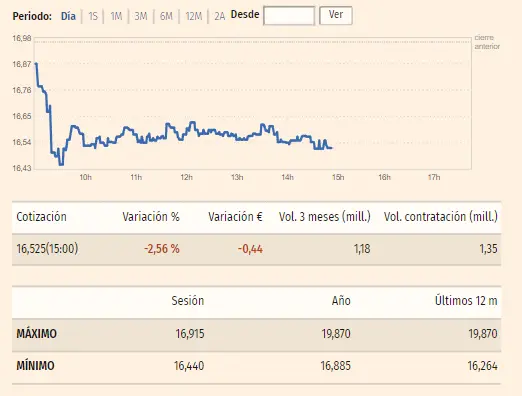Click the Ver button
Viewport: 522px width, 396px height.
[336, 15]
